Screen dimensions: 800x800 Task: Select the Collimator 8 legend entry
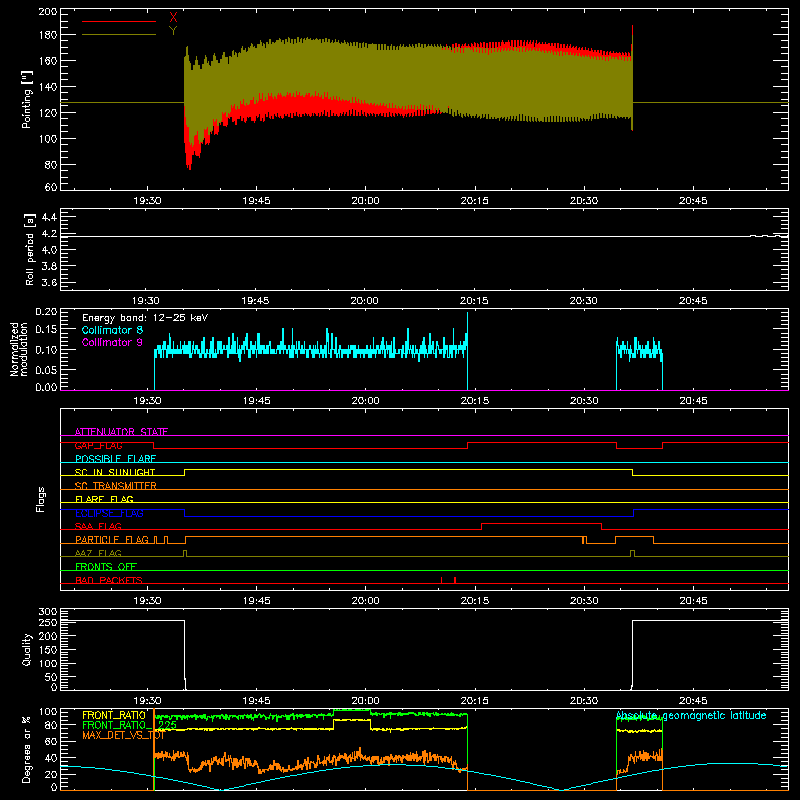tap(112, 330)
